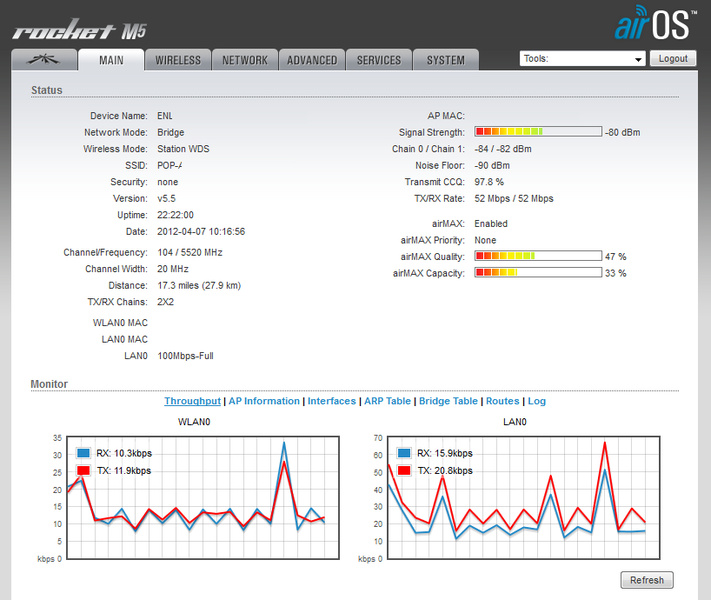Image resolution: width=711 pixels, height=600 pixels.
Task: Switch to the MAIN tab
Action: (x=111, y=60)
